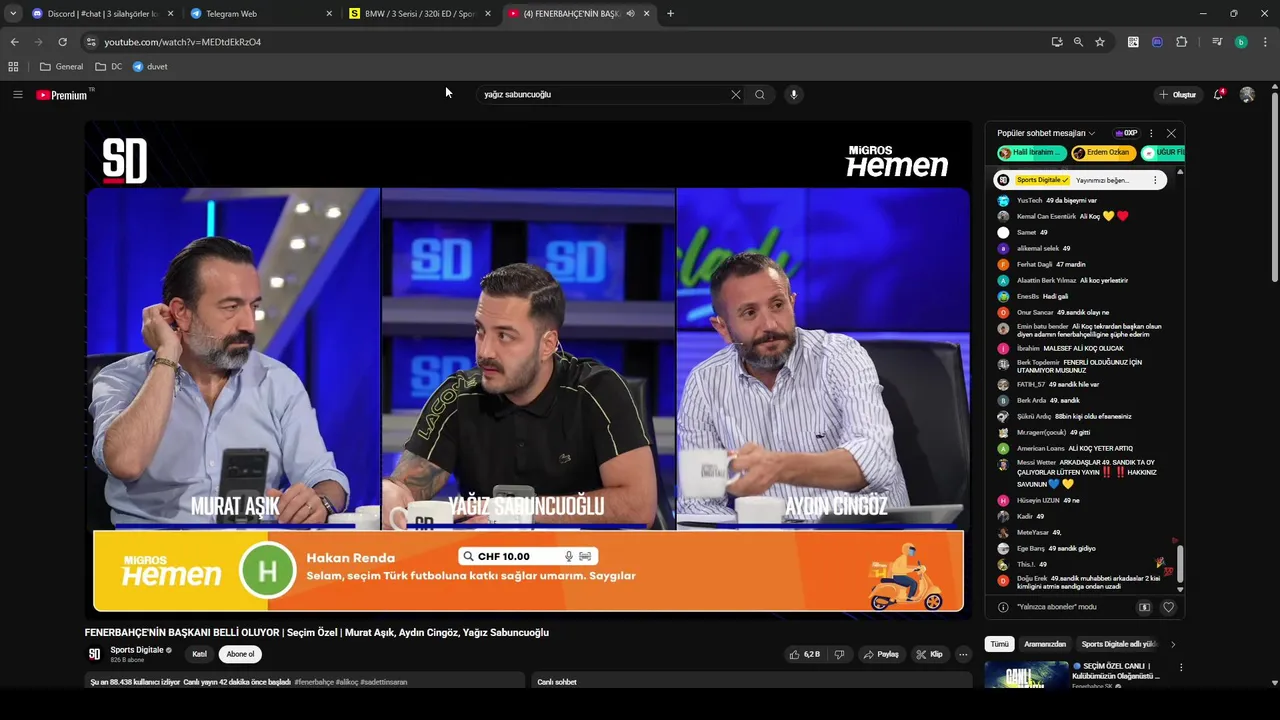Open the Chrome three-dot menu
This screenshot has height=720, width=1280.
click(x=1265, y=42)
